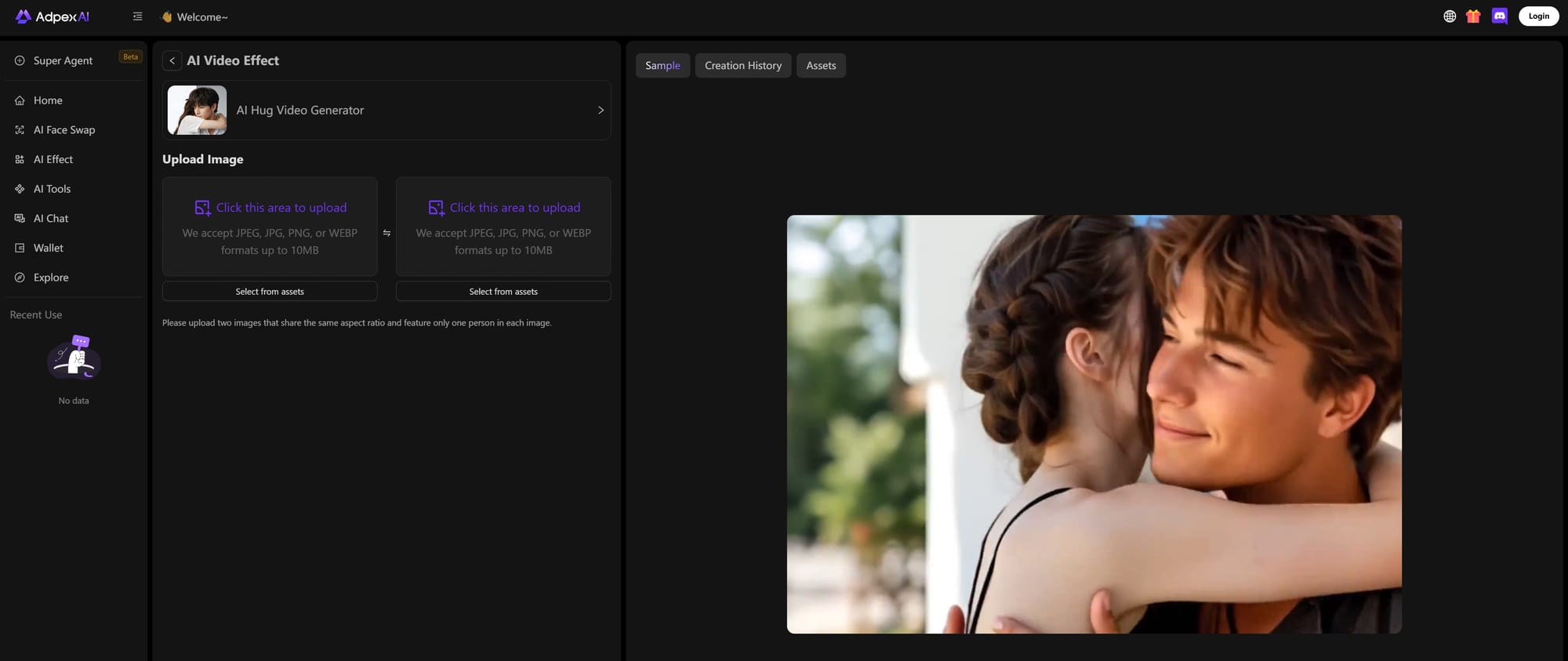
Task: Click the Home house icon
Action: tap(20, 100)
